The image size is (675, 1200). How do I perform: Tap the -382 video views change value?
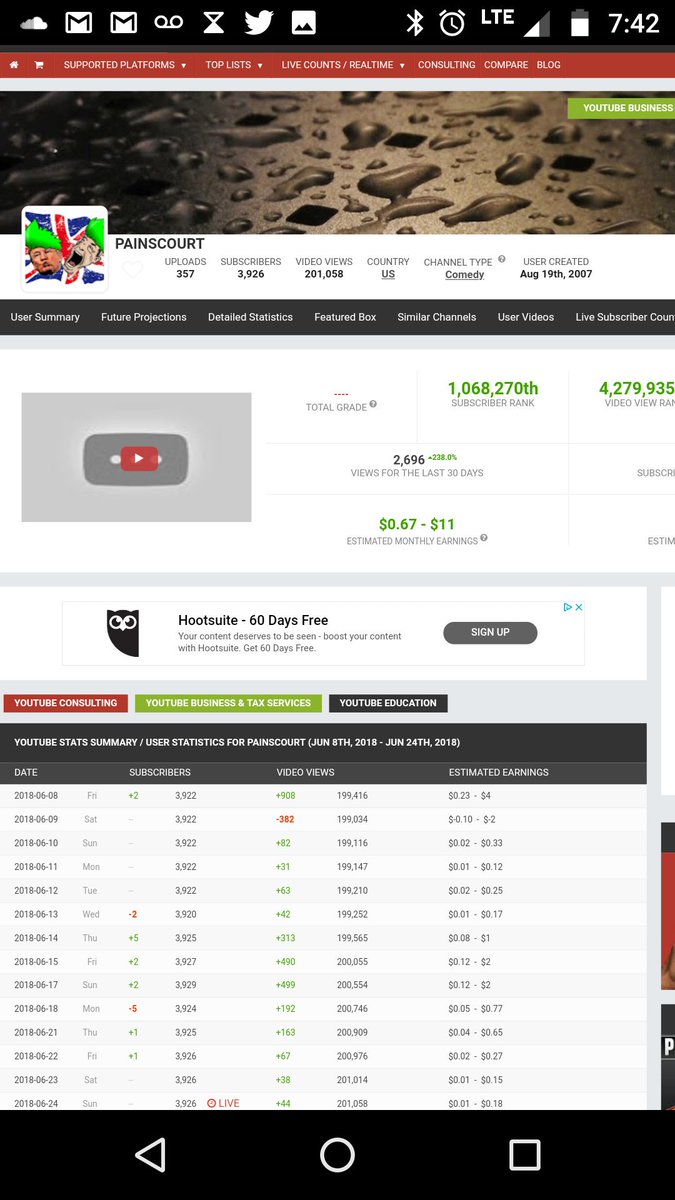[285, 819]
